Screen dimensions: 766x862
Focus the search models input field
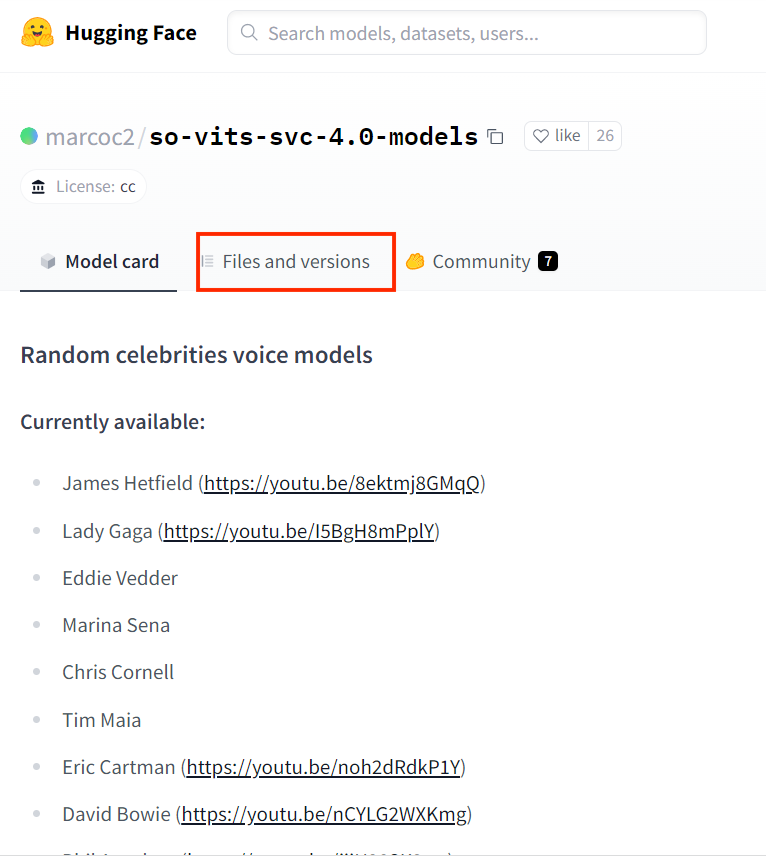click(x=480, y=33)
